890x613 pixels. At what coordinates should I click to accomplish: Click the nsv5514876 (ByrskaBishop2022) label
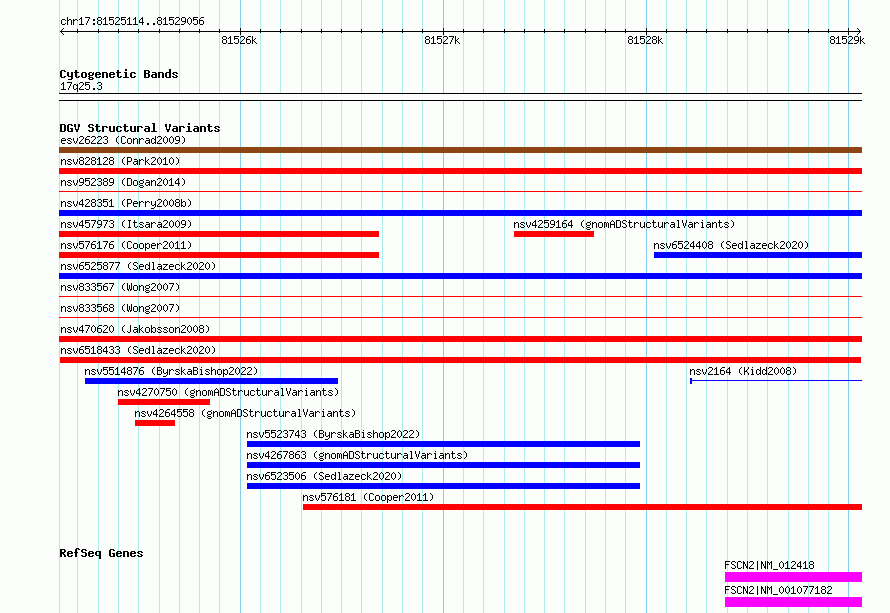[x=171, y=371]
